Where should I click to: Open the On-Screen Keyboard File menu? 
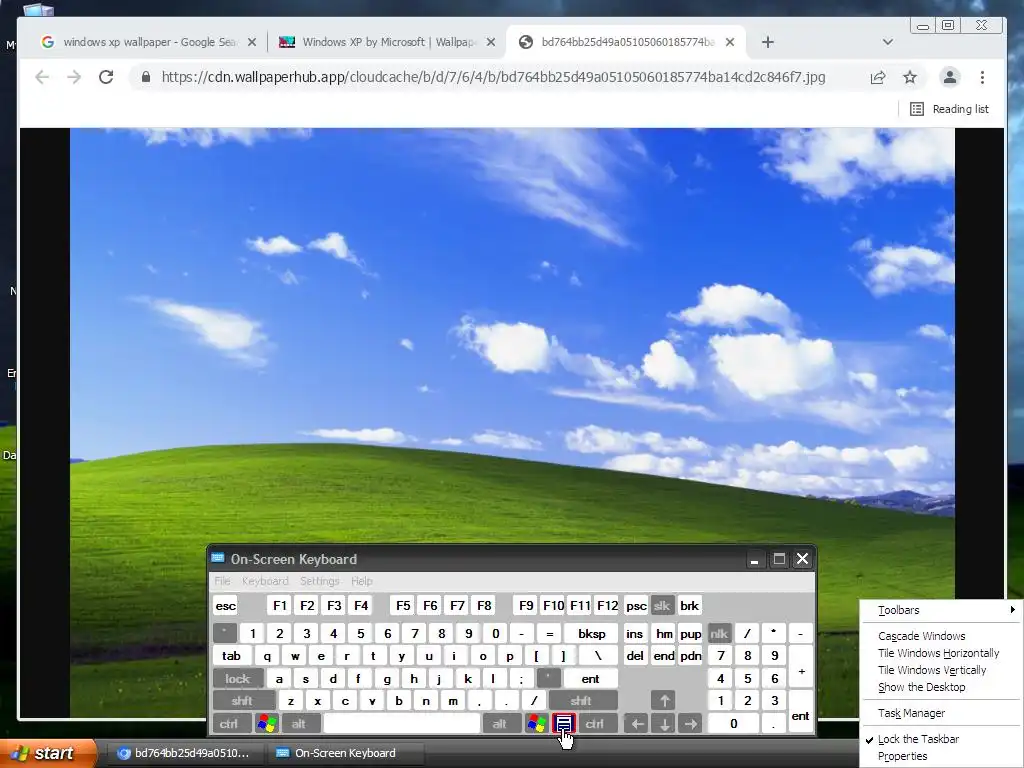pyautogui.click(x=222, y=581)
